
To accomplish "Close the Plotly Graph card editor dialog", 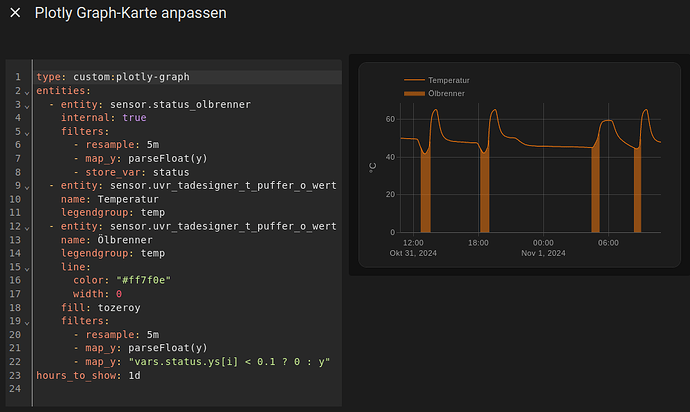I will 15,14.
